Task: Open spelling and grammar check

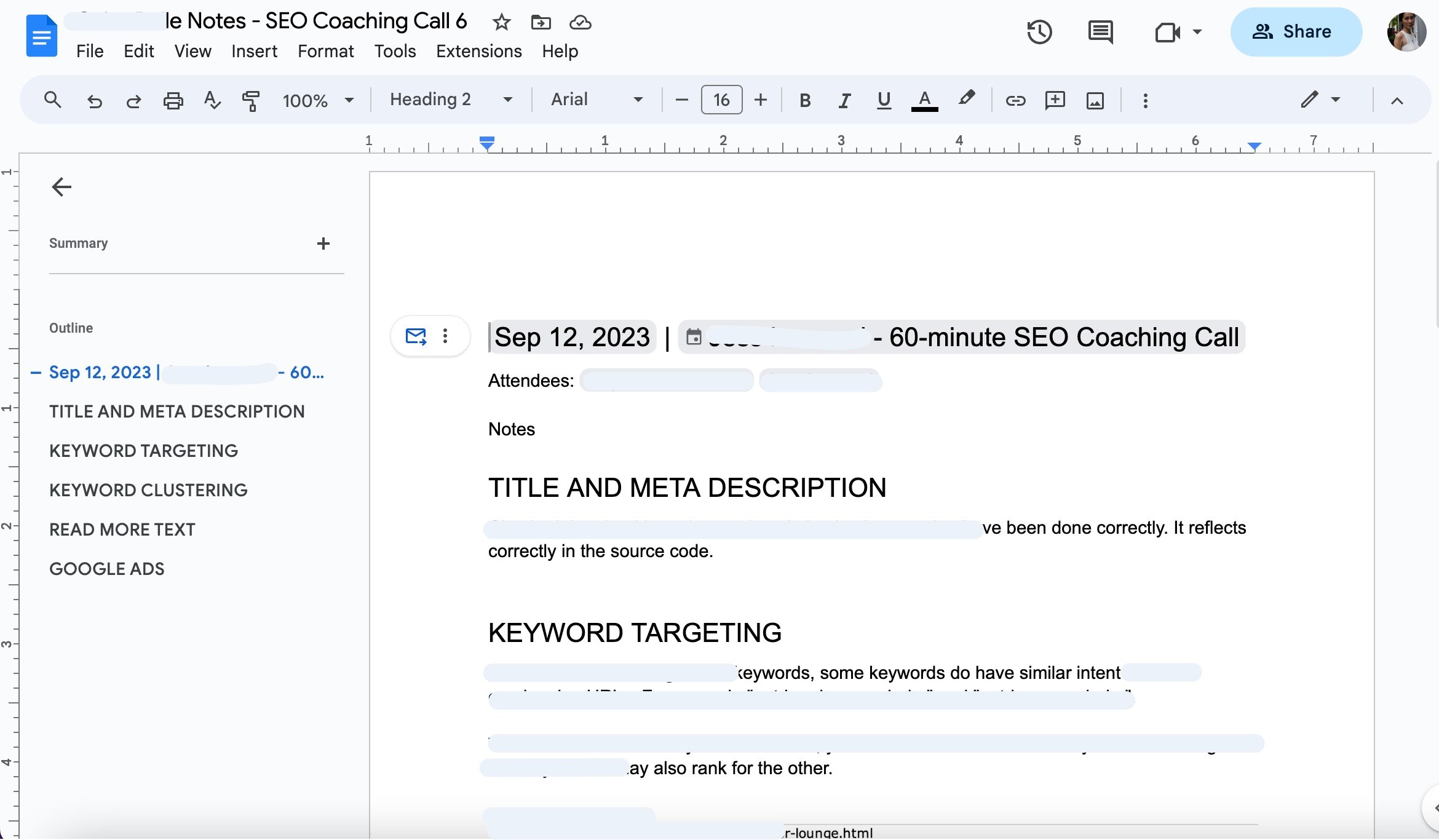Action: 212,100
